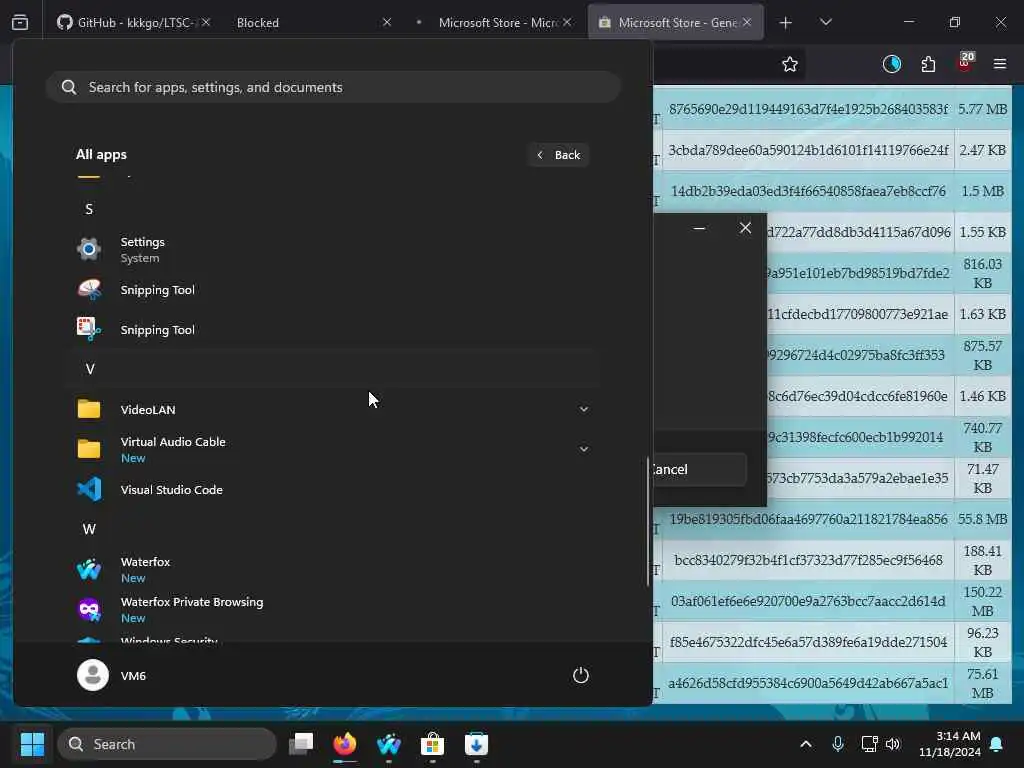Select the 55.8 MB size cell
1024x768 pixels.
[x=982, y=519]
